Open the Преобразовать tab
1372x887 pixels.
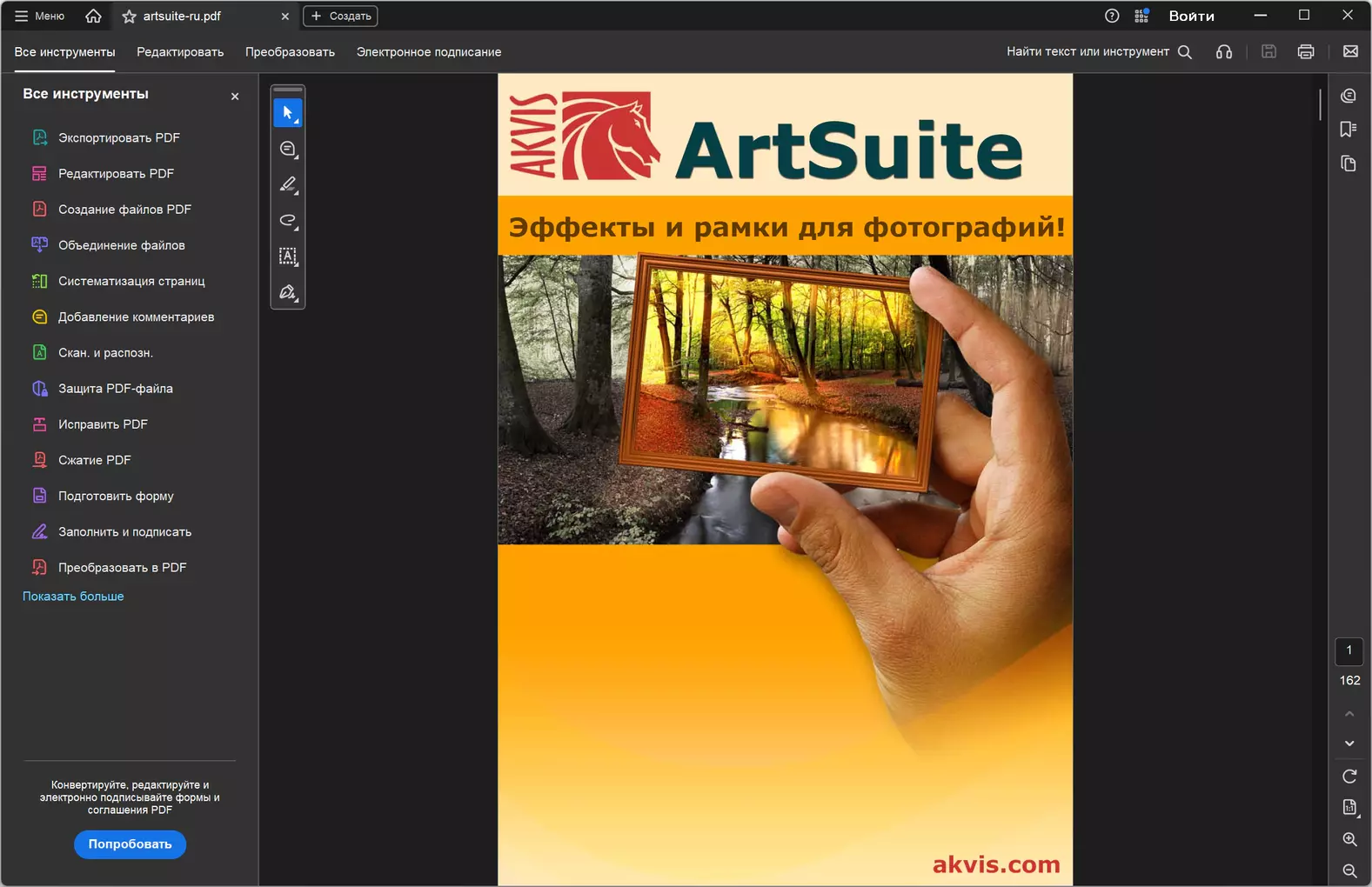tap(290, 52)
